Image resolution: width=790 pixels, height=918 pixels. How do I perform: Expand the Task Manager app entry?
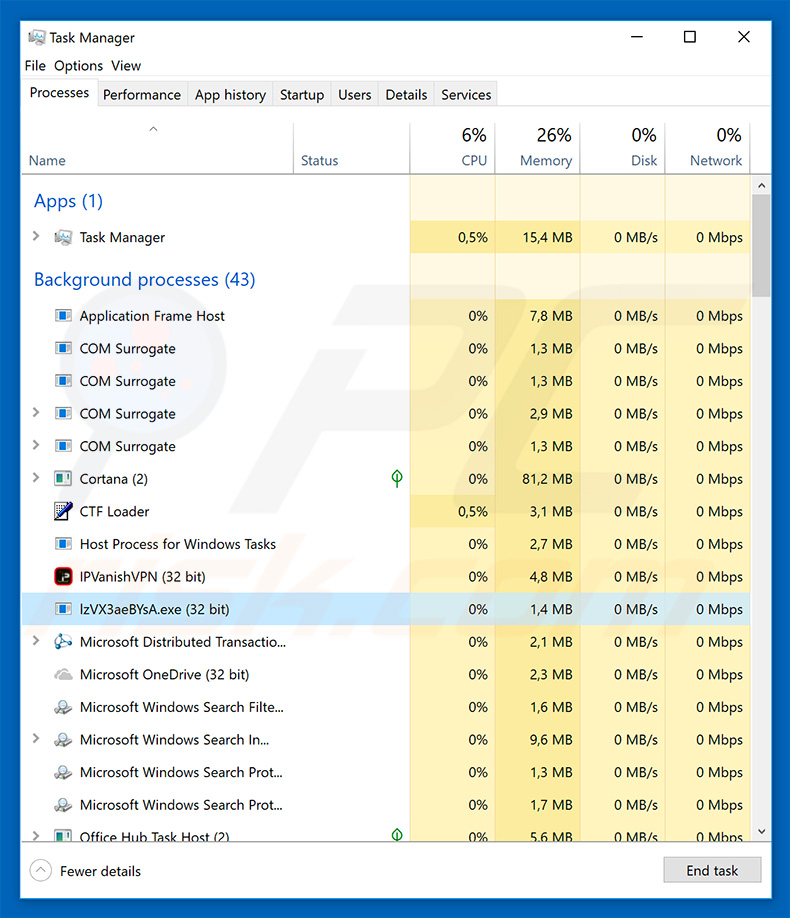tap(36, 237)
